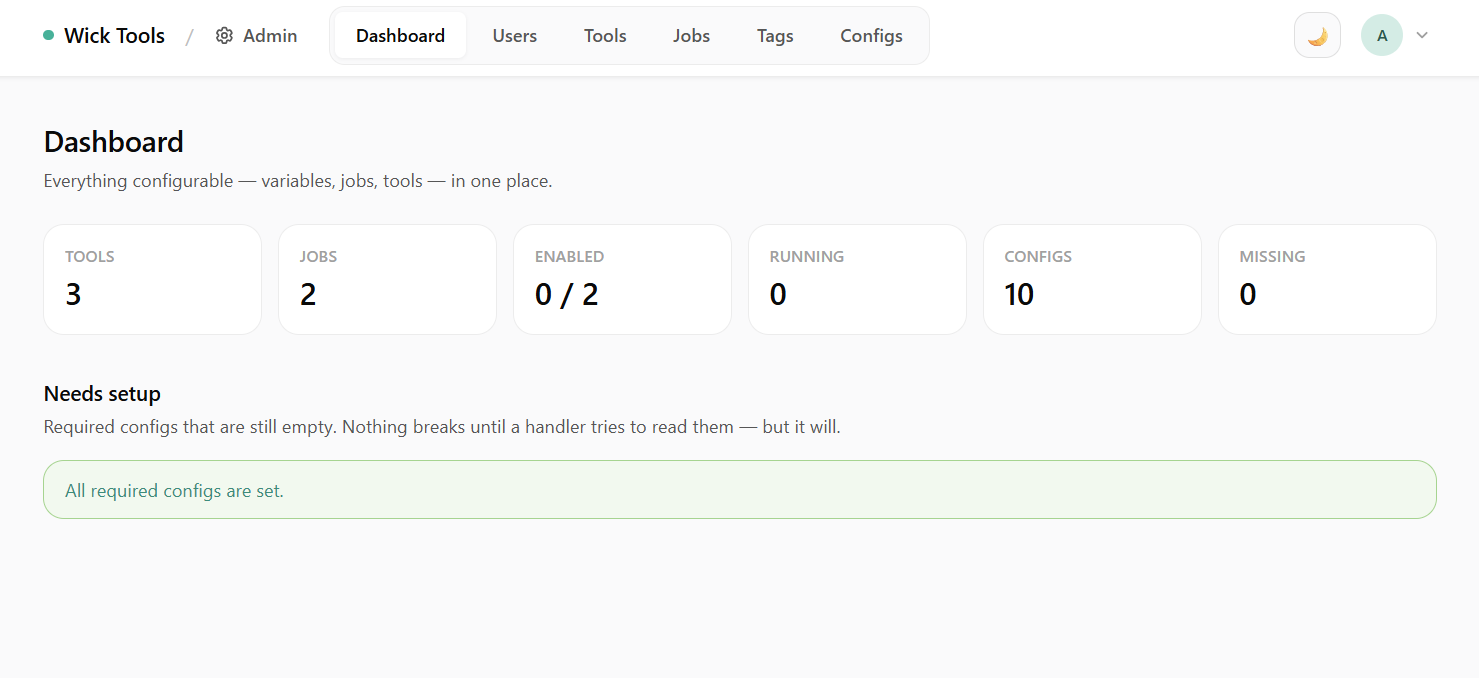Toggle the theme using the moon button
The width and height of the screenshot is (1479, 678).
click(x=1317, y=35)
